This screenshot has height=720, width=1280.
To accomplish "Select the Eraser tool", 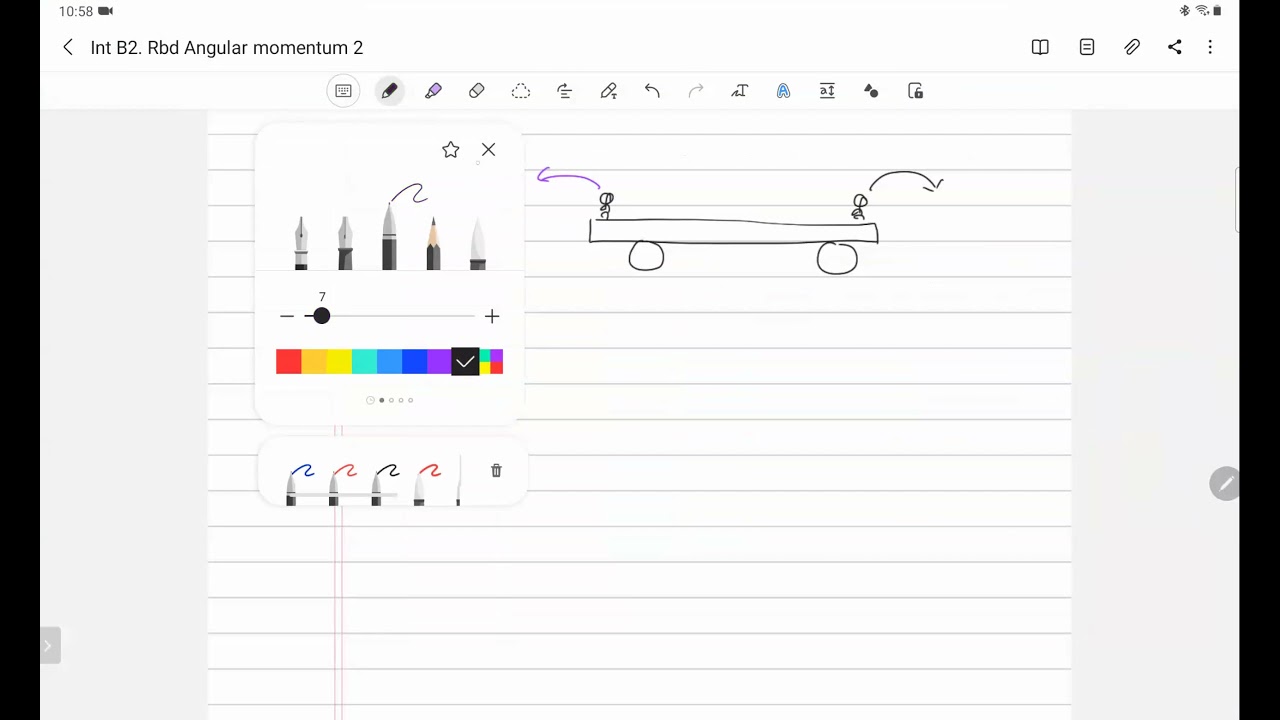I will tap(477, 91).
